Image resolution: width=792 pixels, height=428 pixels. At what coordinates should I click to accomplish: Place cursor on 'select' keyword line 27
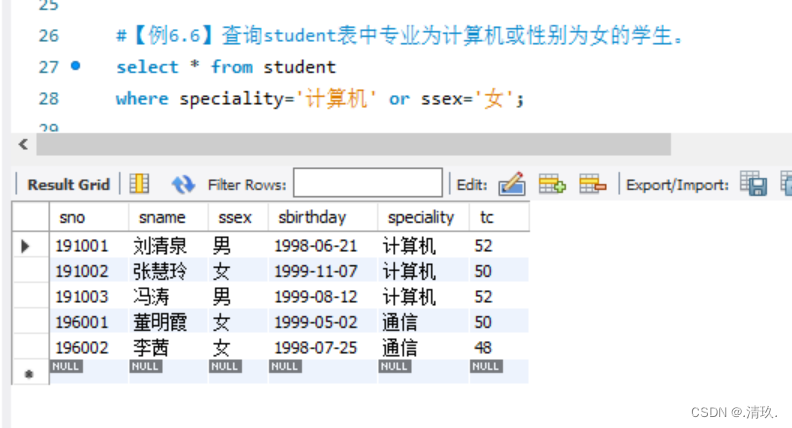pos(147,67)
